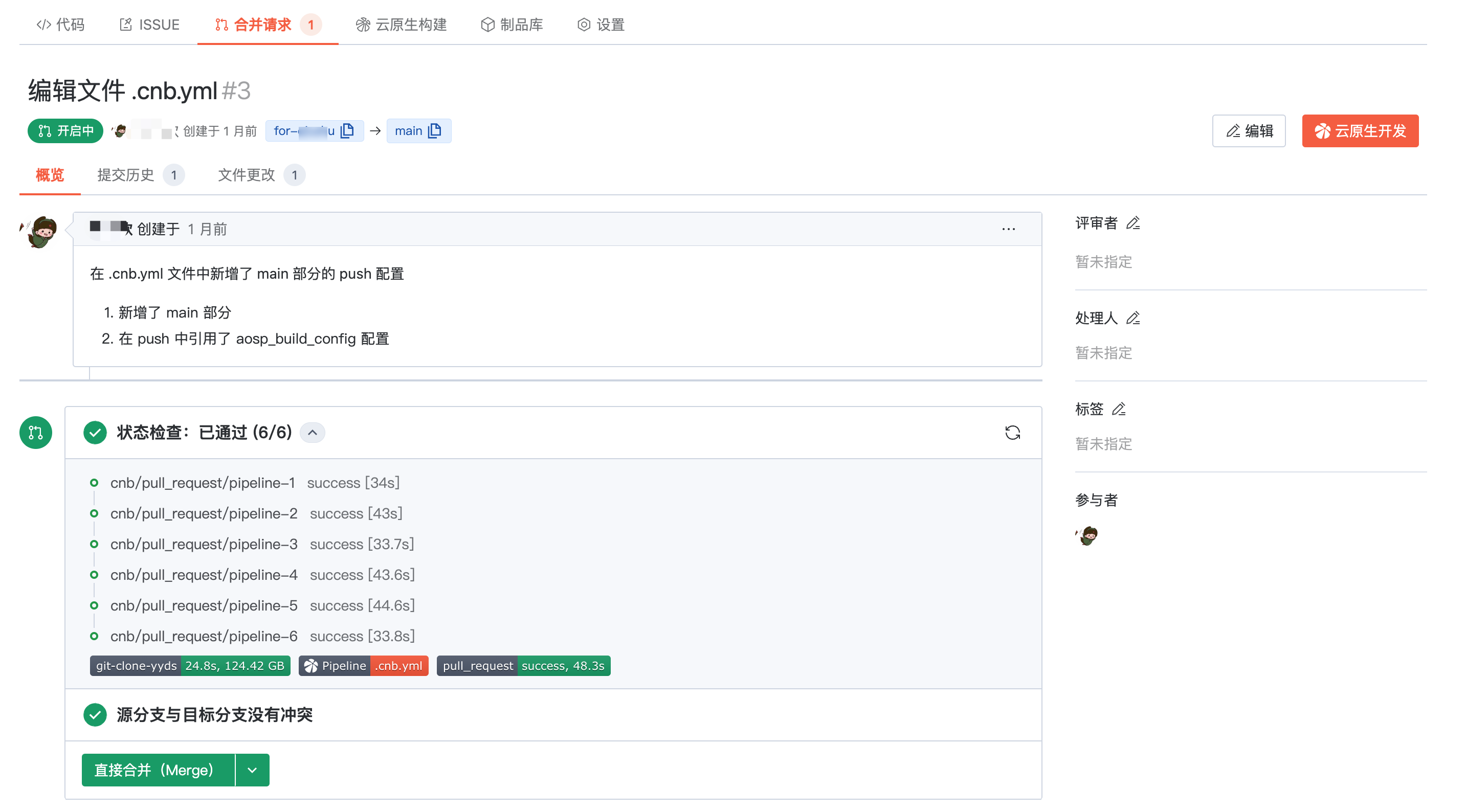Click the participant avatar in sidebar

[1086, 535]
